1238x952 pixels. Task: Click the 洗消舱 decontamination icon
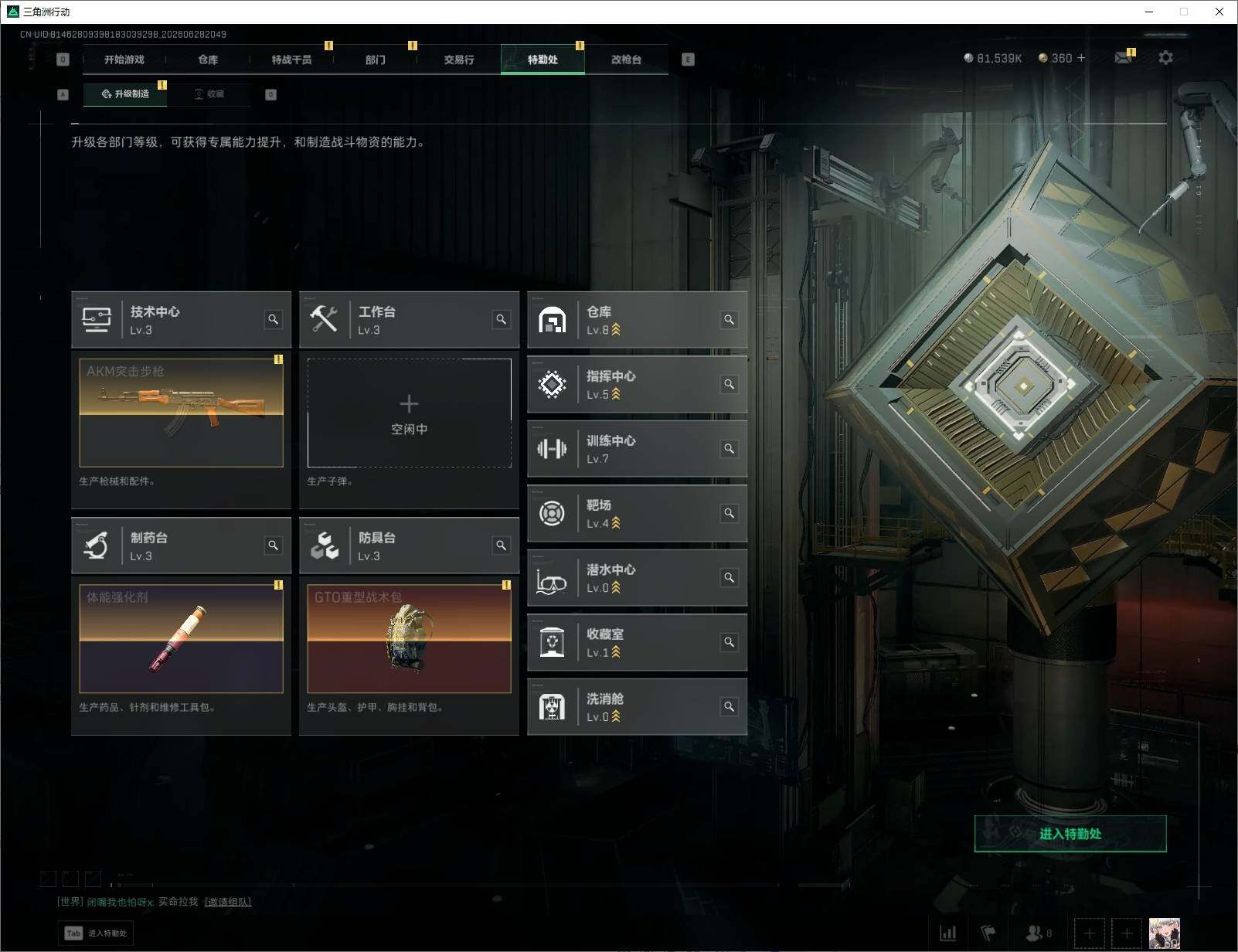[x=552, y=706]
